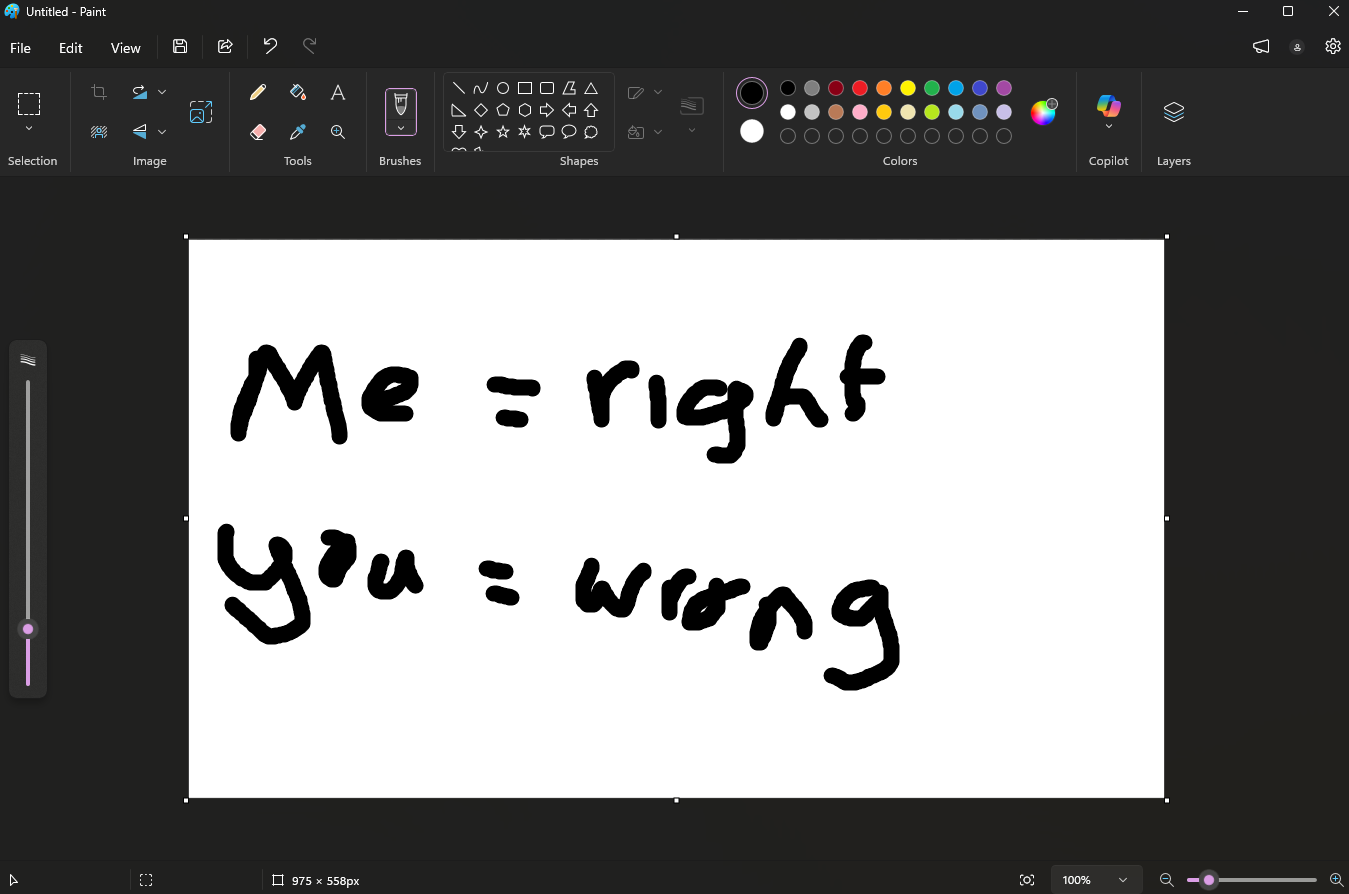Expand the Rotate options arrow
The height and width of the screenshot is (894, 1349).
click(162, 92)
